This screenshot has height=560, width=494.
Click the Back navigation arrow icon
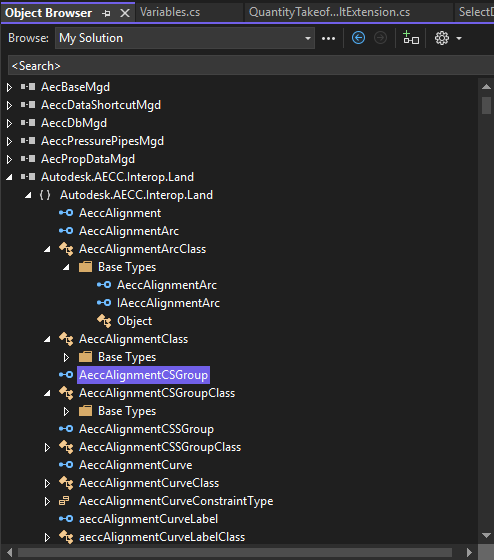click(358, 38)
